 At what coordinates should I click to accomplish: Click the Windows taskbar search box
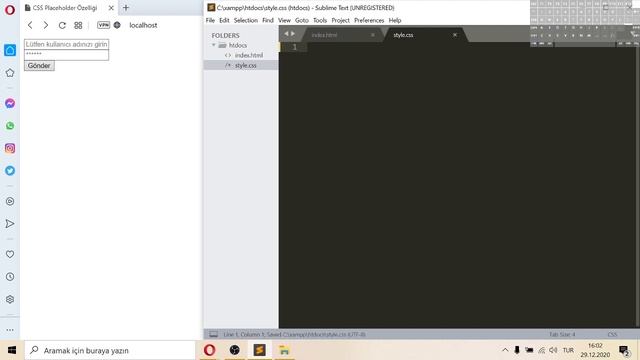(110, 350)
